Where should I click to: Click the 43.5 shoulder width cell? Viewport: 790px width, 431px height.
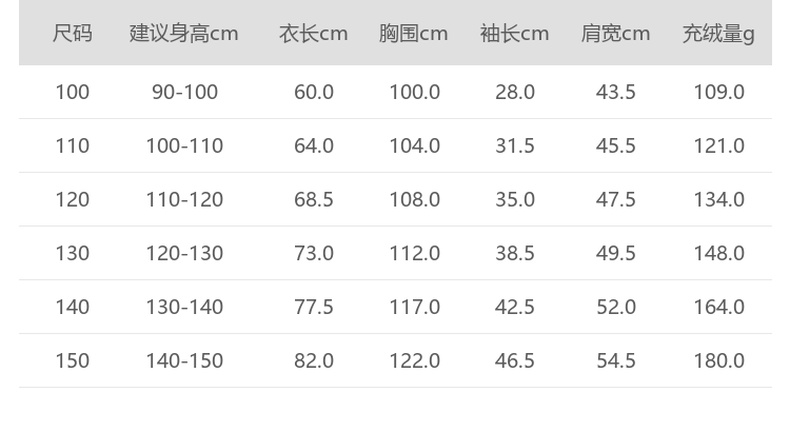pos(615,92)
